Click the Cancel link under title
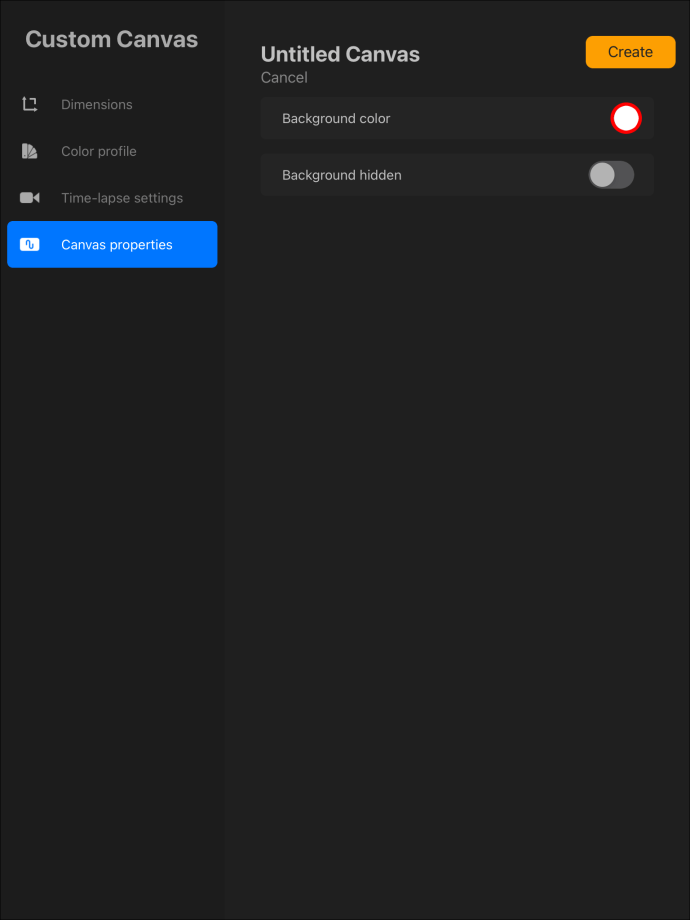The width and height of the screenshot is (690, 920). pos(284,77)
